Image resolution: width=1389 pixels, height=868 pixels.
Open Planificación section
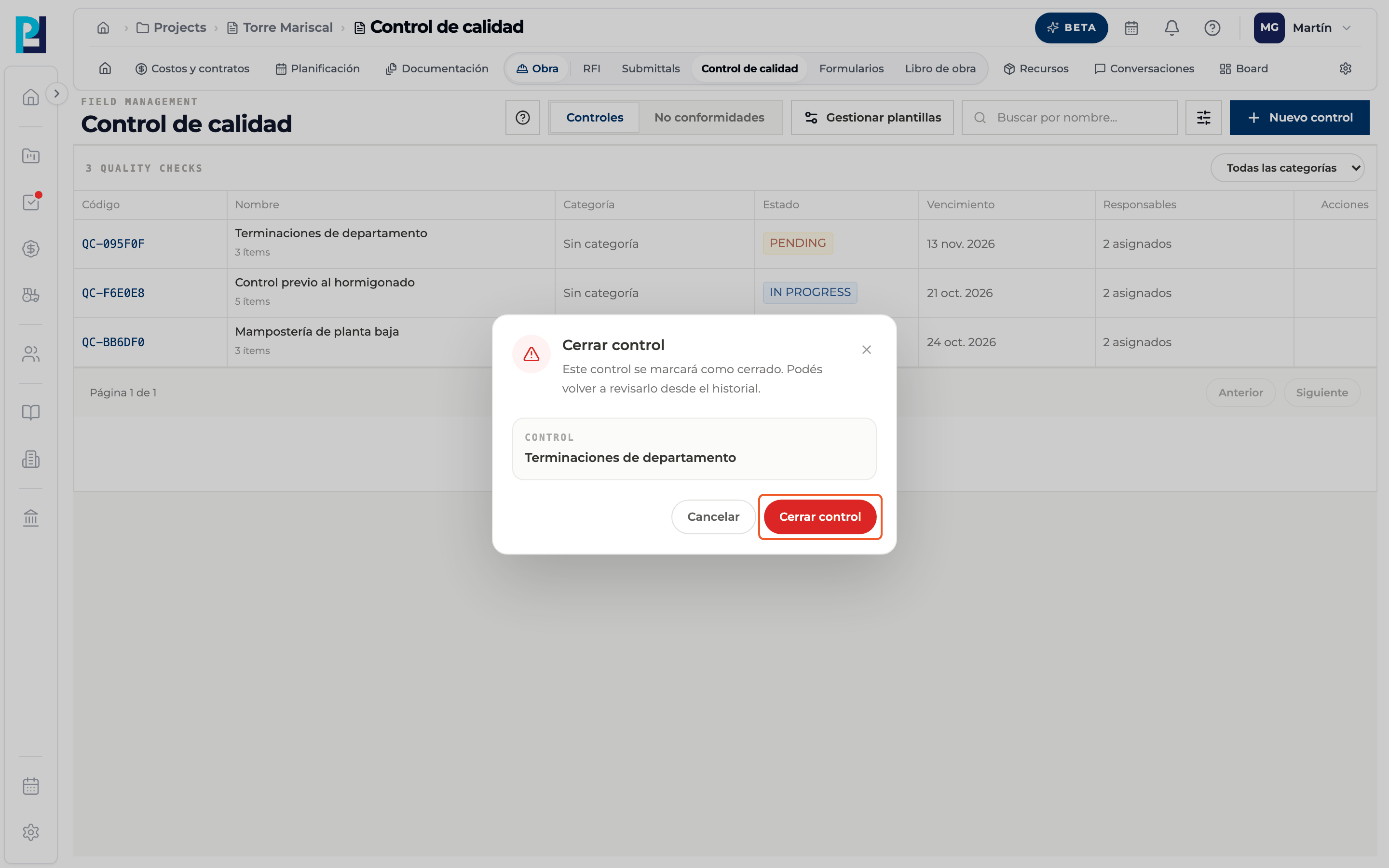click(x=317, y=68)
